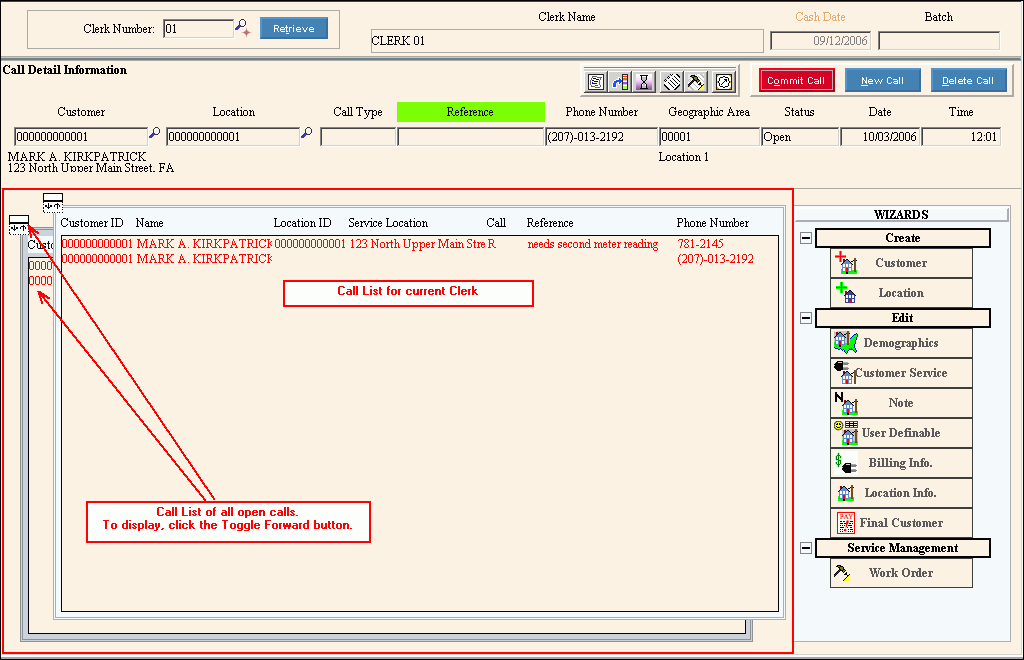The width and height of the screenshot is (1024, 660).
Task: Launch the Work Order wizard
Action: 900,573
